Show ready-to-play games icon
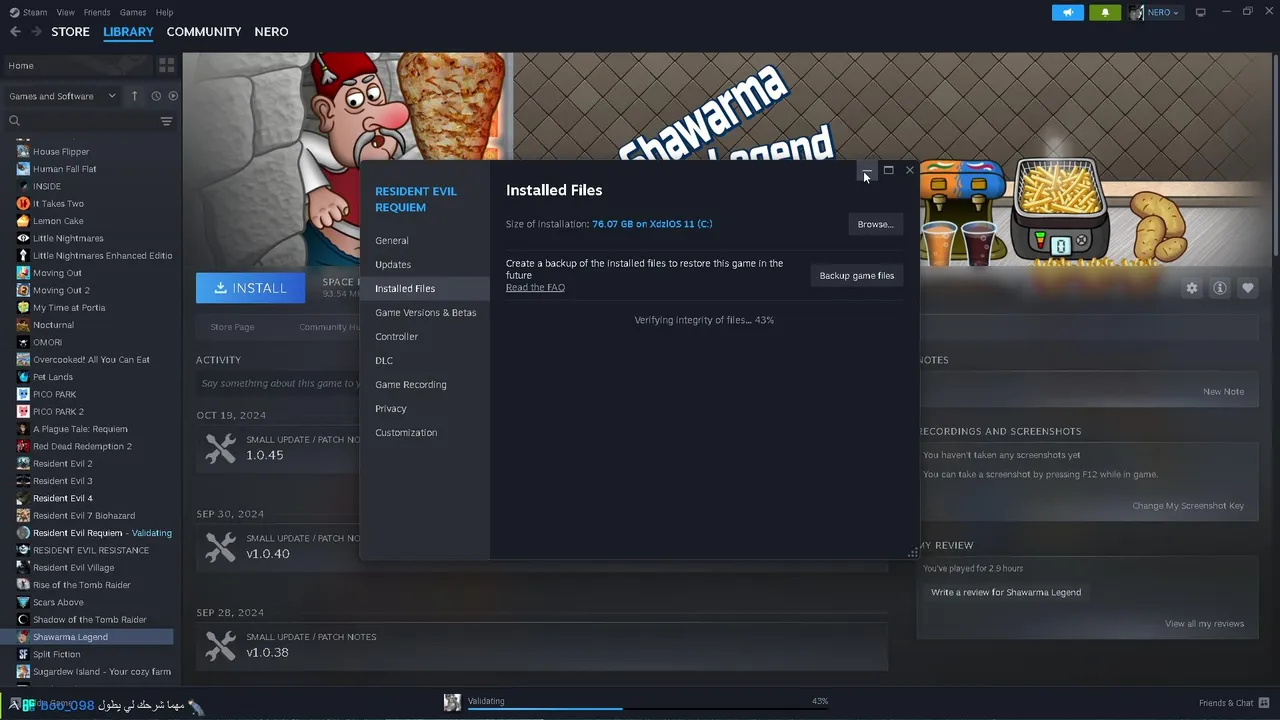Image resolution: width=1280 pixels, height=720 pixels. coord(173,96)
